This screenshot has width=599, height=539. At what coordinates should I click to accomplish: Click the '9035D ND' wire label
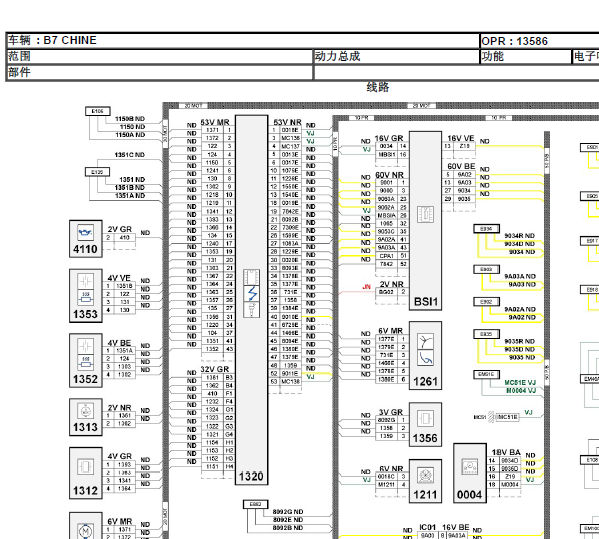[520, 350]
